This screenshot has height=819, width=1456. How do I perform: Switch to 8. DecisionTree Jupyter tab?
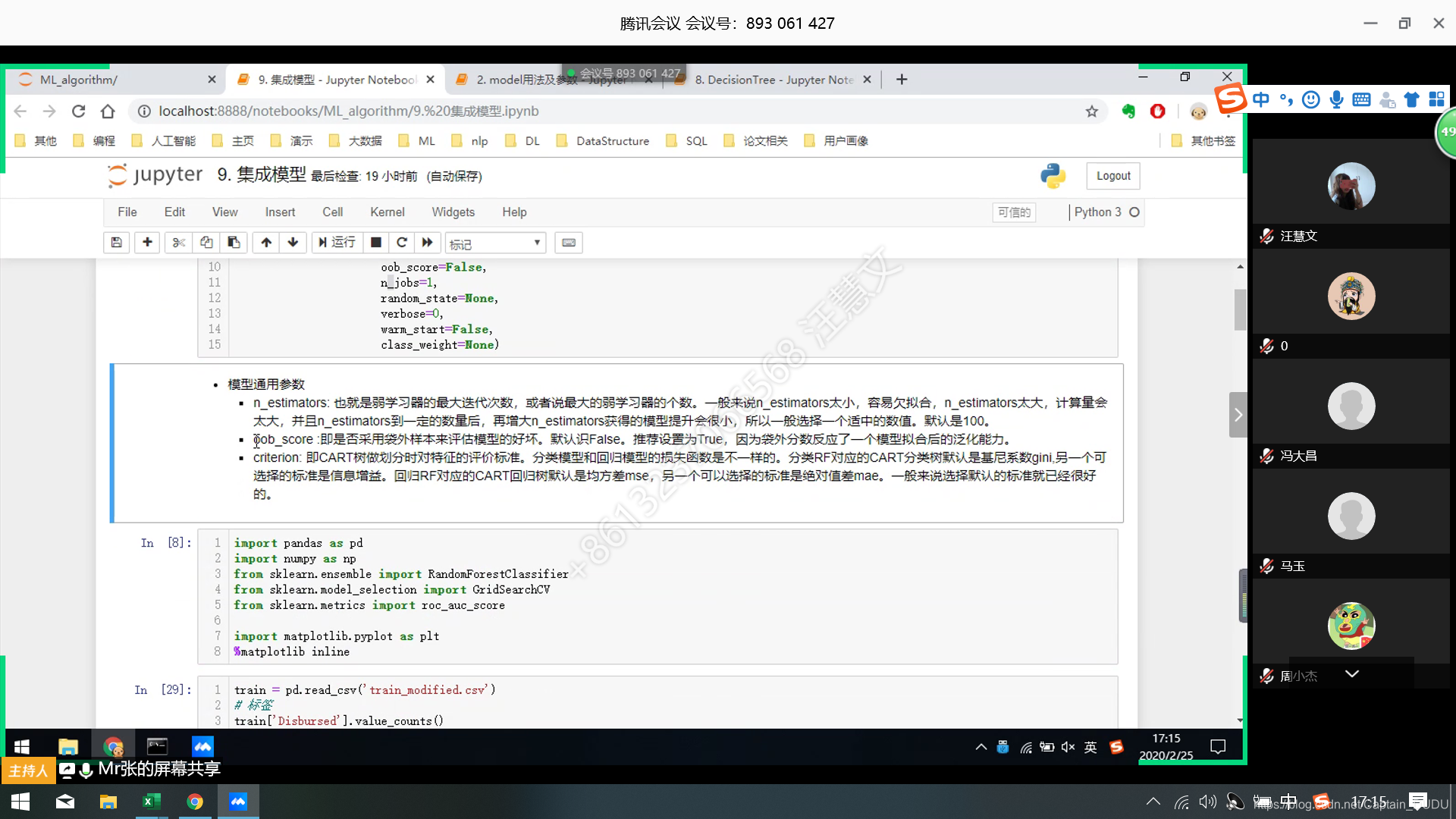pos(773,80)
